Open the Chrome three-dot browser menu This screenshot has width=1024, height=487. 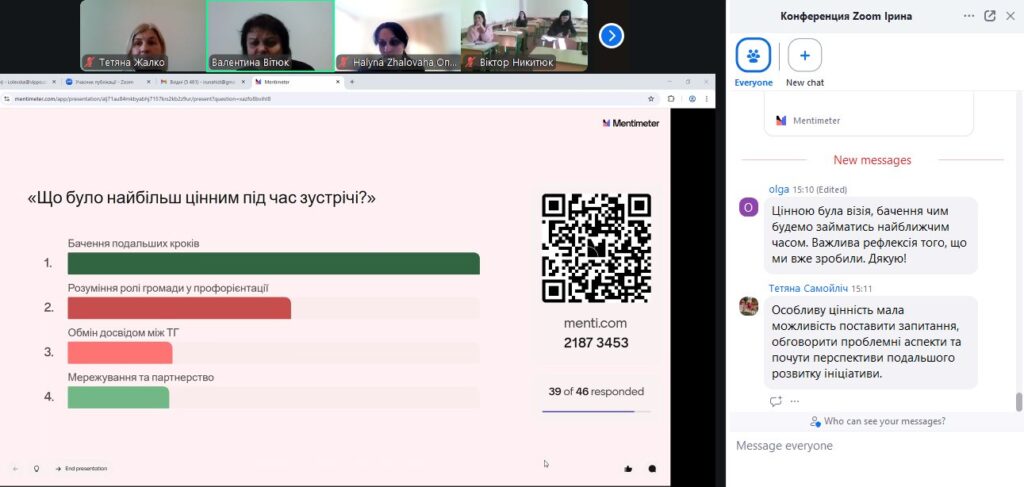[x=708, y=99]
